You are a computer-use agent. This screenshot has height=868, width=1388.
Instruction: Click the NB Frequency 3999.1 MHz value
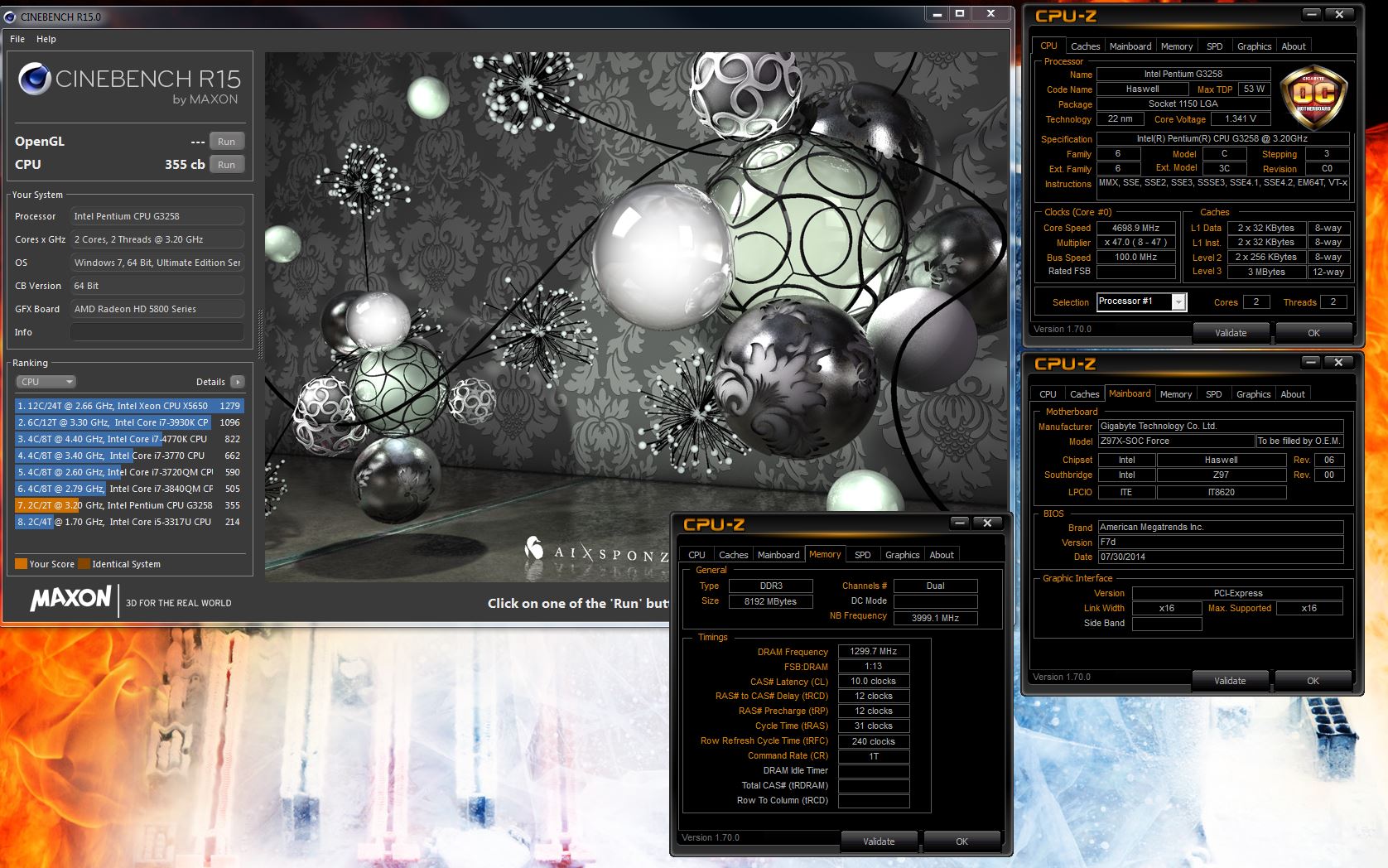pyautogui.click(x=935, y=618)
